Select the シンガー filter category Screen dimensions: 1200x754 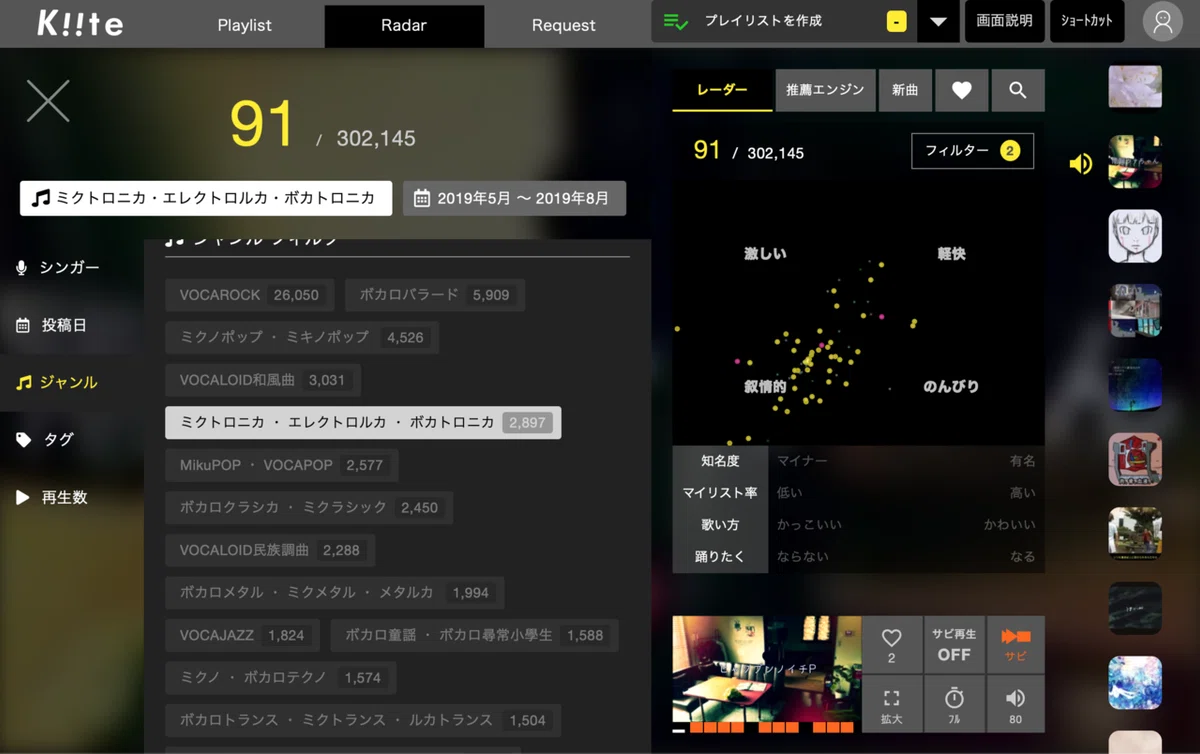58,267
